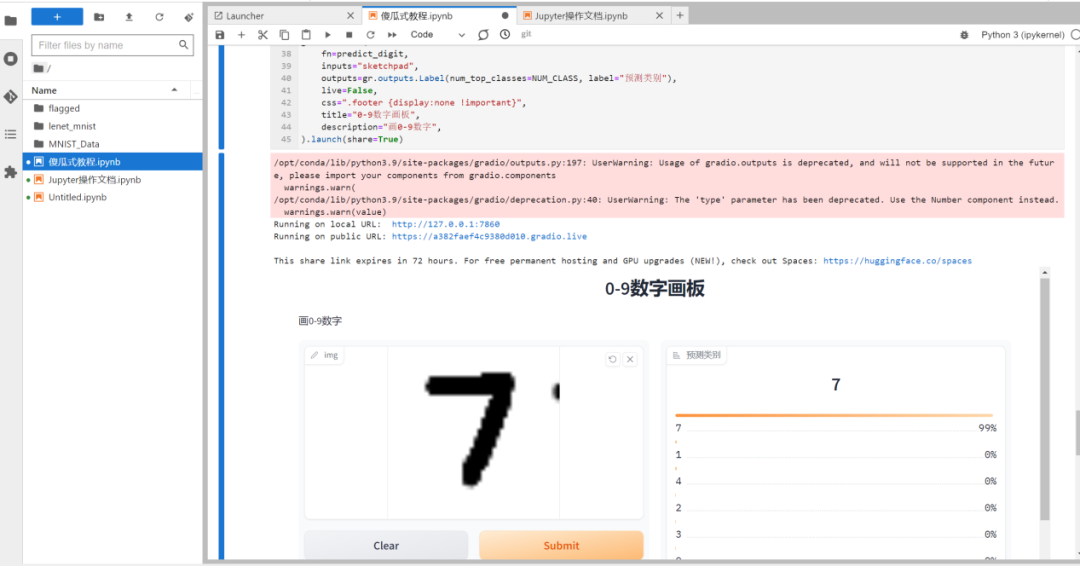This screenshot has height=566, width=1080.
Task: Open the Code cell type dropdown
Action: pos(437,34)
